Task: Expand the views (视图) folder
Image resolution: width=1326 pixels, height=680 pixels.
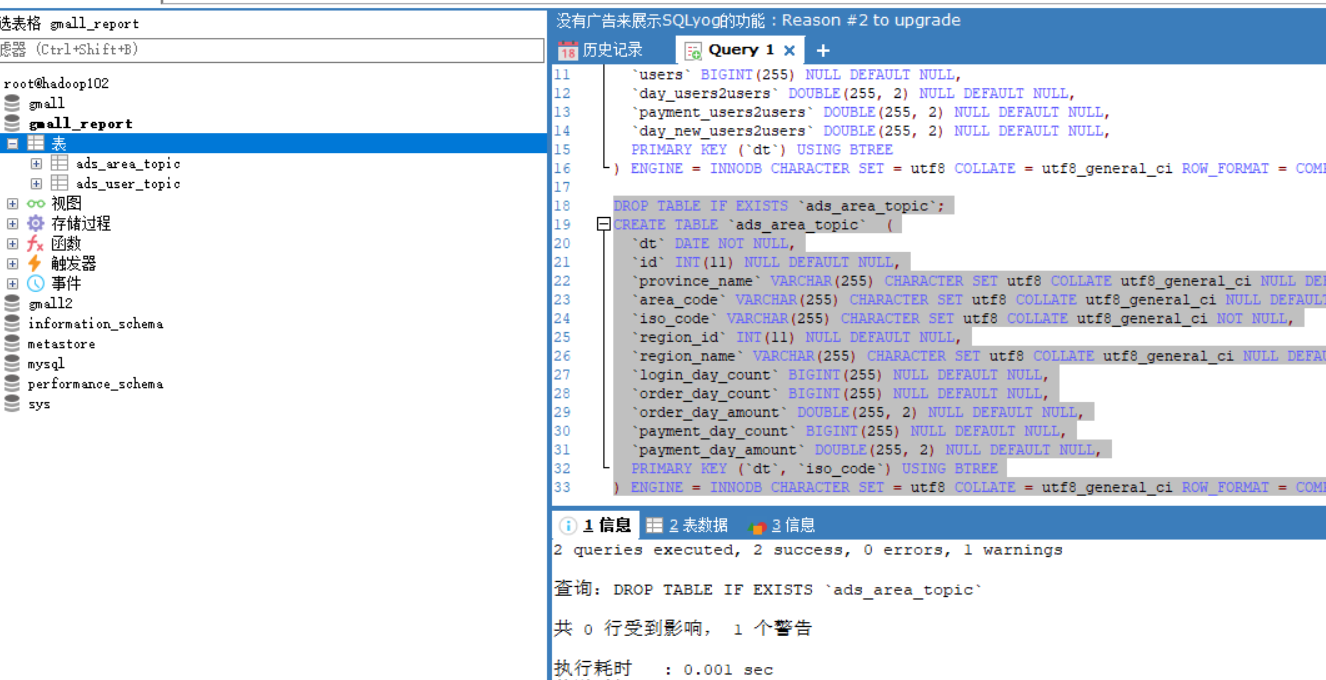Action: pyautogui.click(x=12, y=204)
